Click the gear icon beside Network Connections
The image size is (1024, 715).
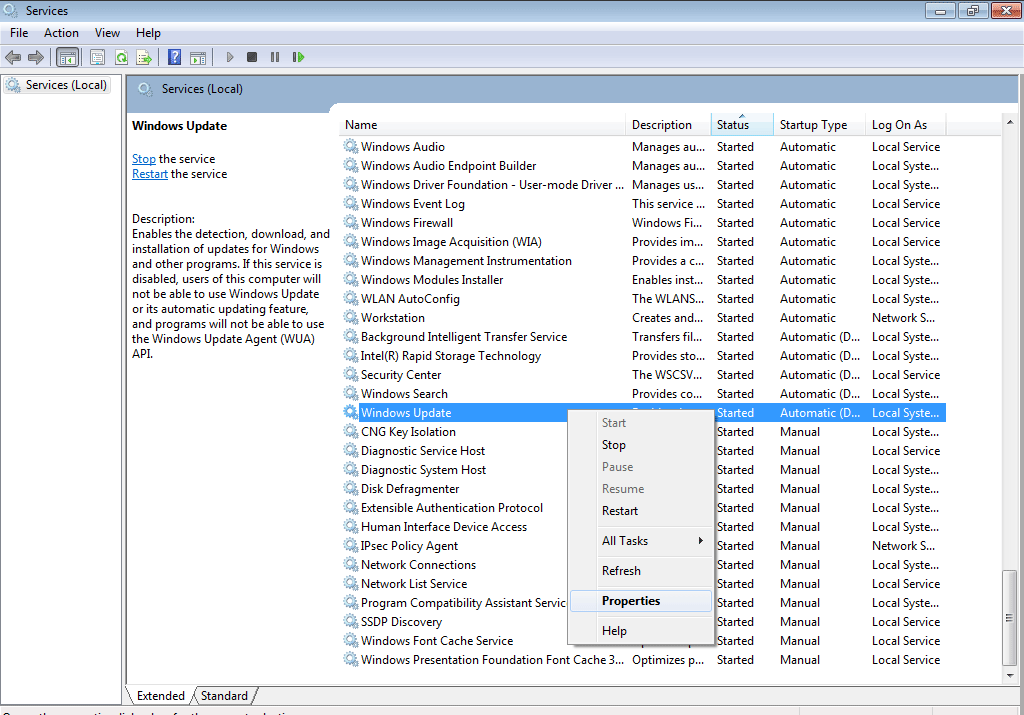click(x=351, y=564)
